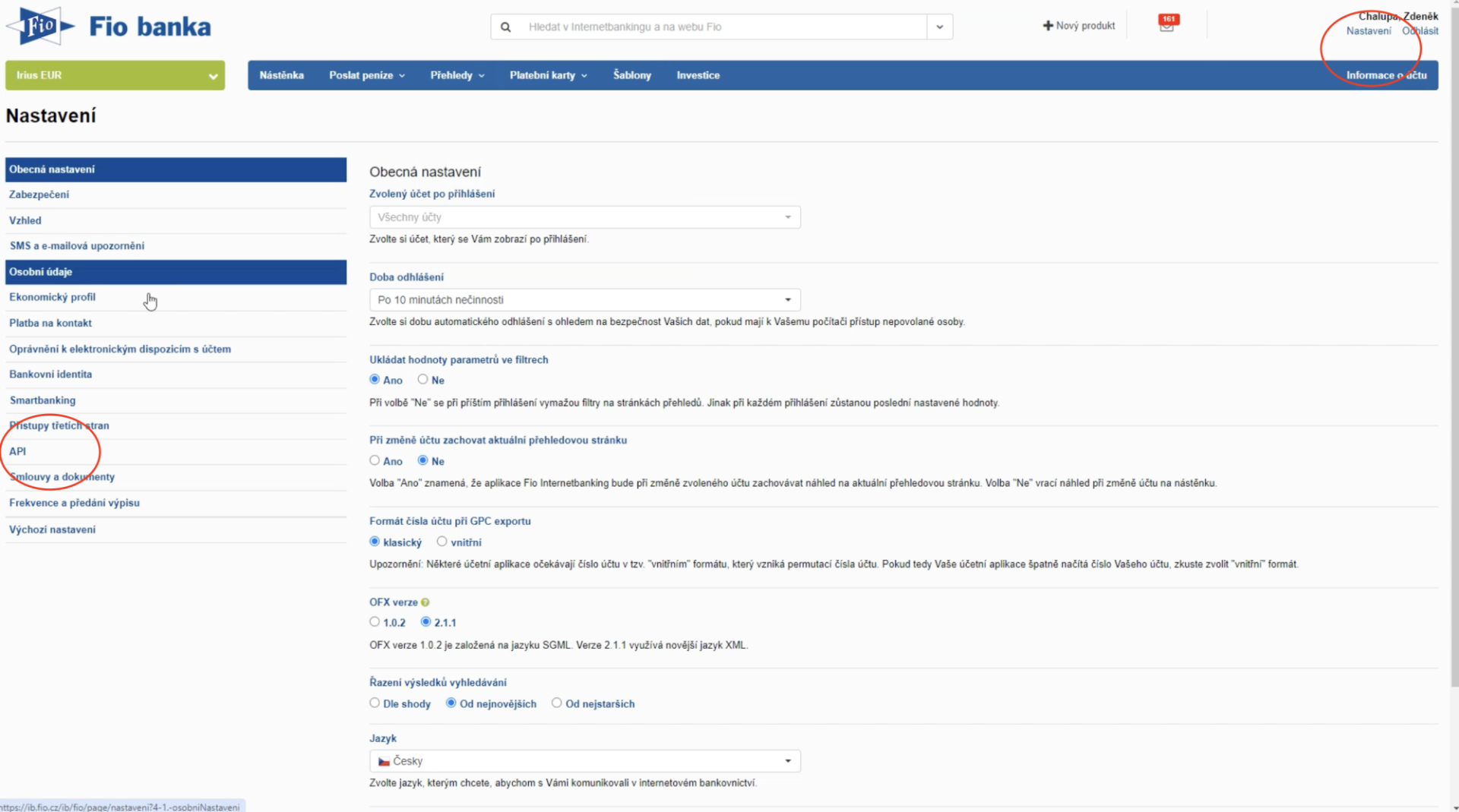The width and height of the screenshot is (1459, 812).
Task: Select OFX version 1.0.2
Action: (375, 621)
